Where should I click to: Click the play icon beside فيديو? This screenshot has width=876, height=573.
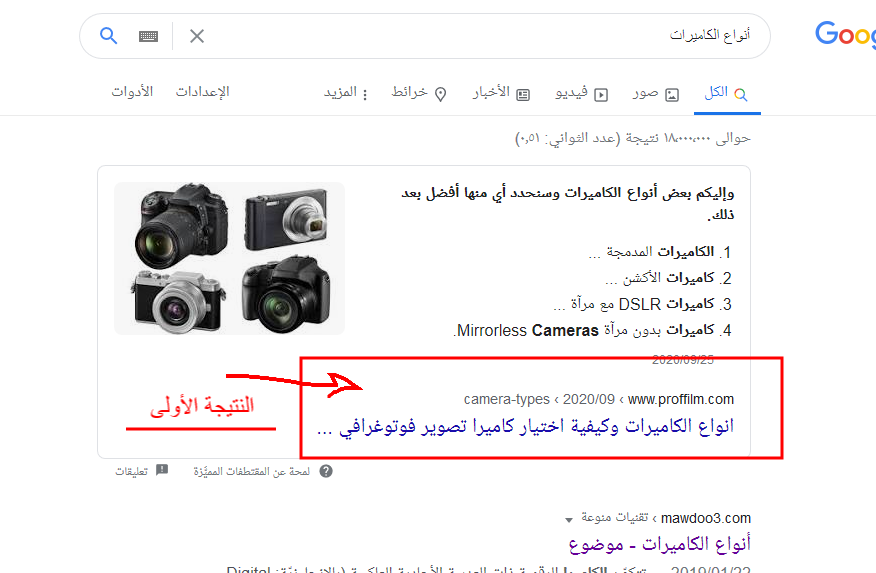[601, 95]
